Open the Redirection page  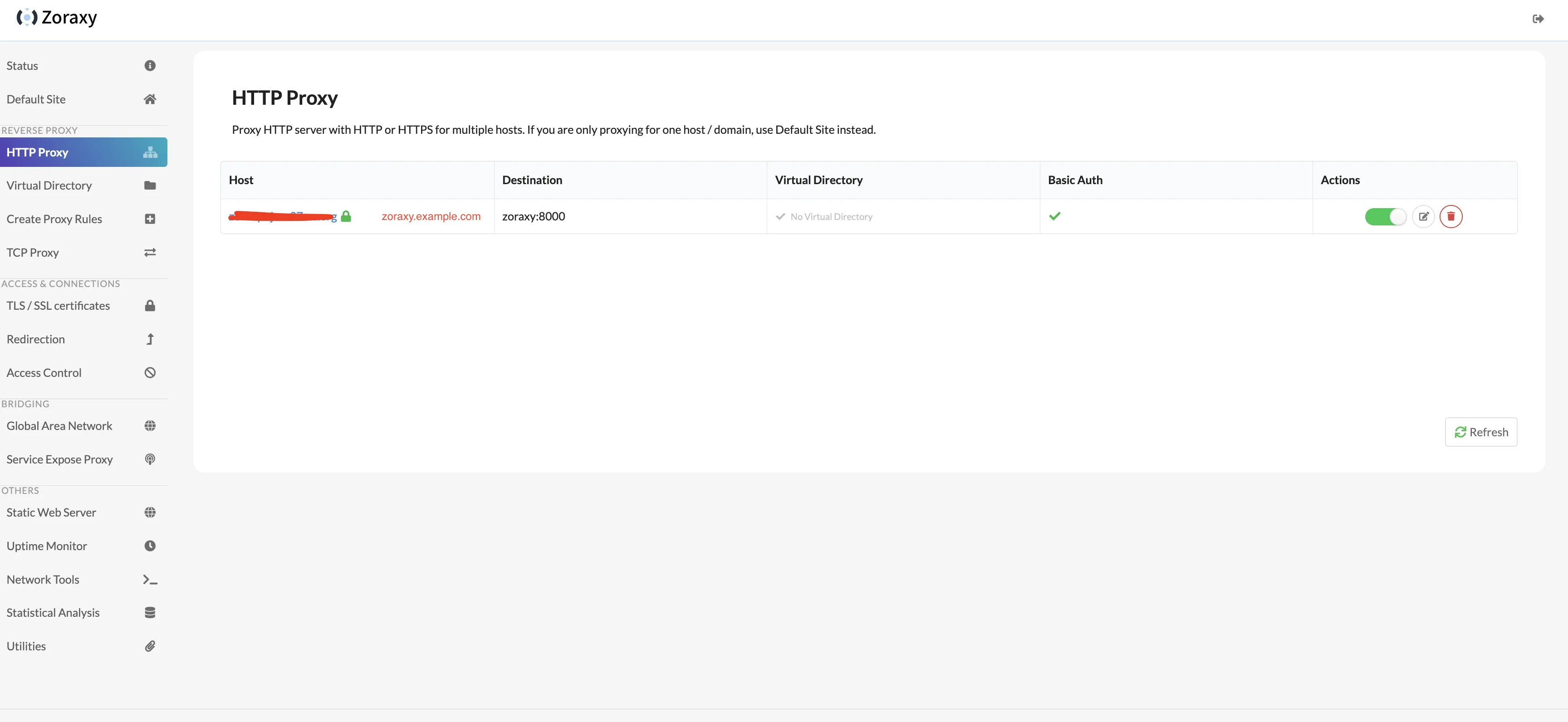tap(83, 339)
